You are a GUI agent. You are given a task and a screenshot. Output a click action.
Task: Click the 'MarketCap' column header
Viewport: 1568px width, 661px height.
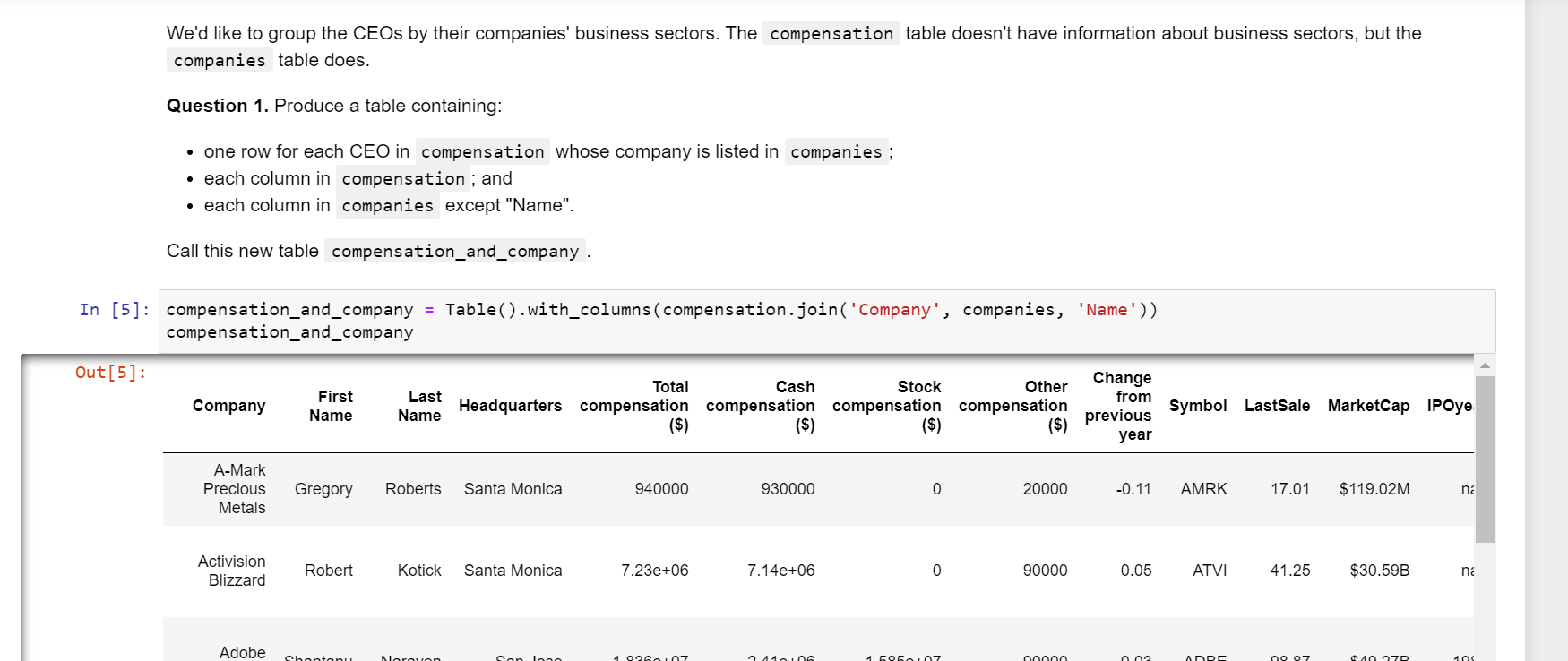tap(1368, 406)
